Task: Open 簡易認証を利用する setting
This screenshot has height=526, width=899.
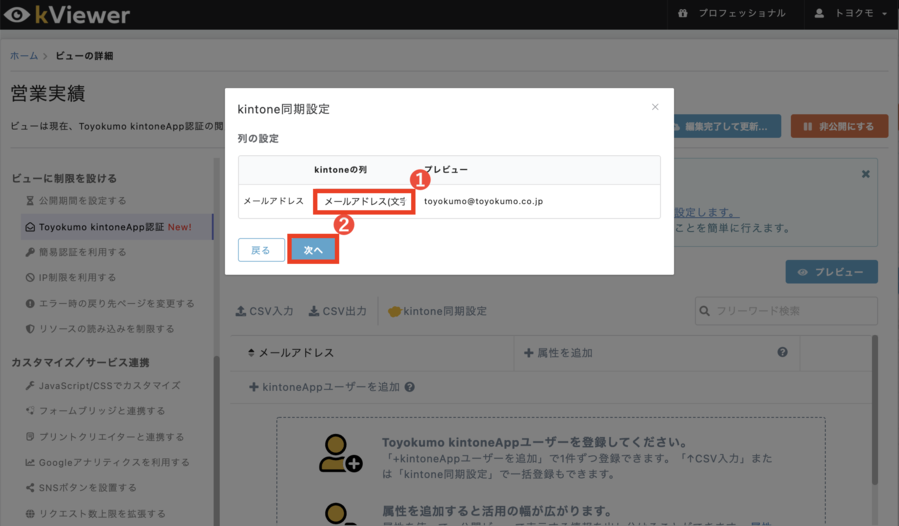Action: (x=76, y=252)
